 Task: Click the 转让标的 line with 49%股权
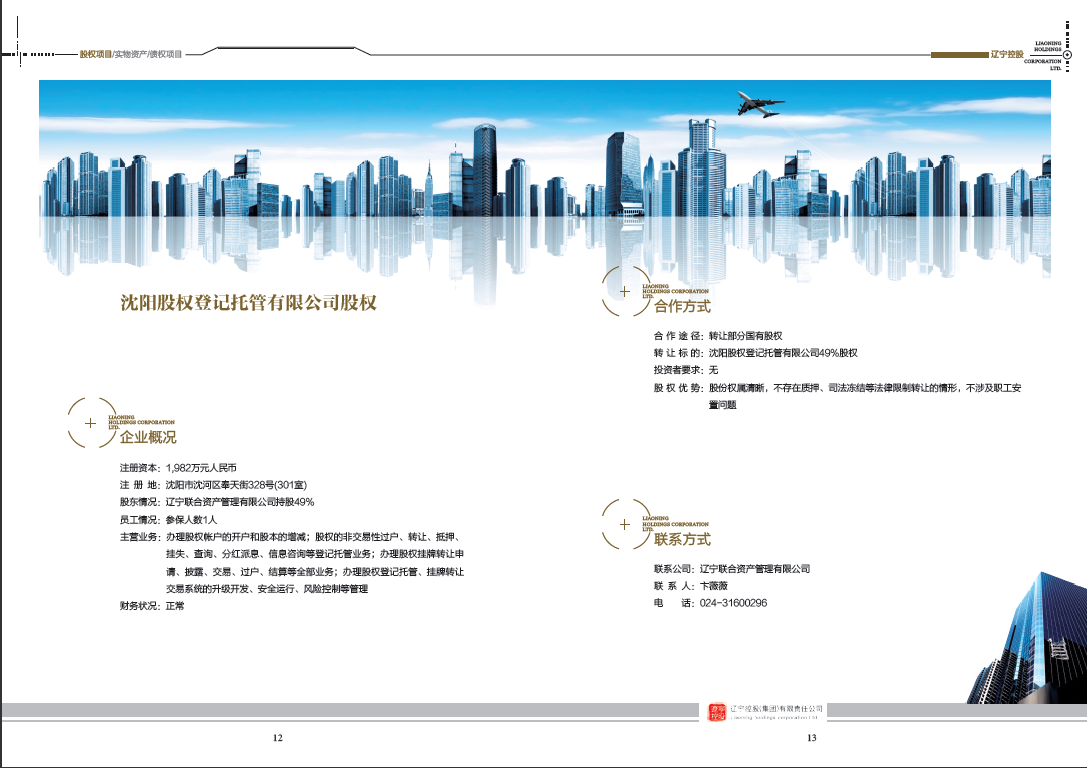click(x=756, y=353)
